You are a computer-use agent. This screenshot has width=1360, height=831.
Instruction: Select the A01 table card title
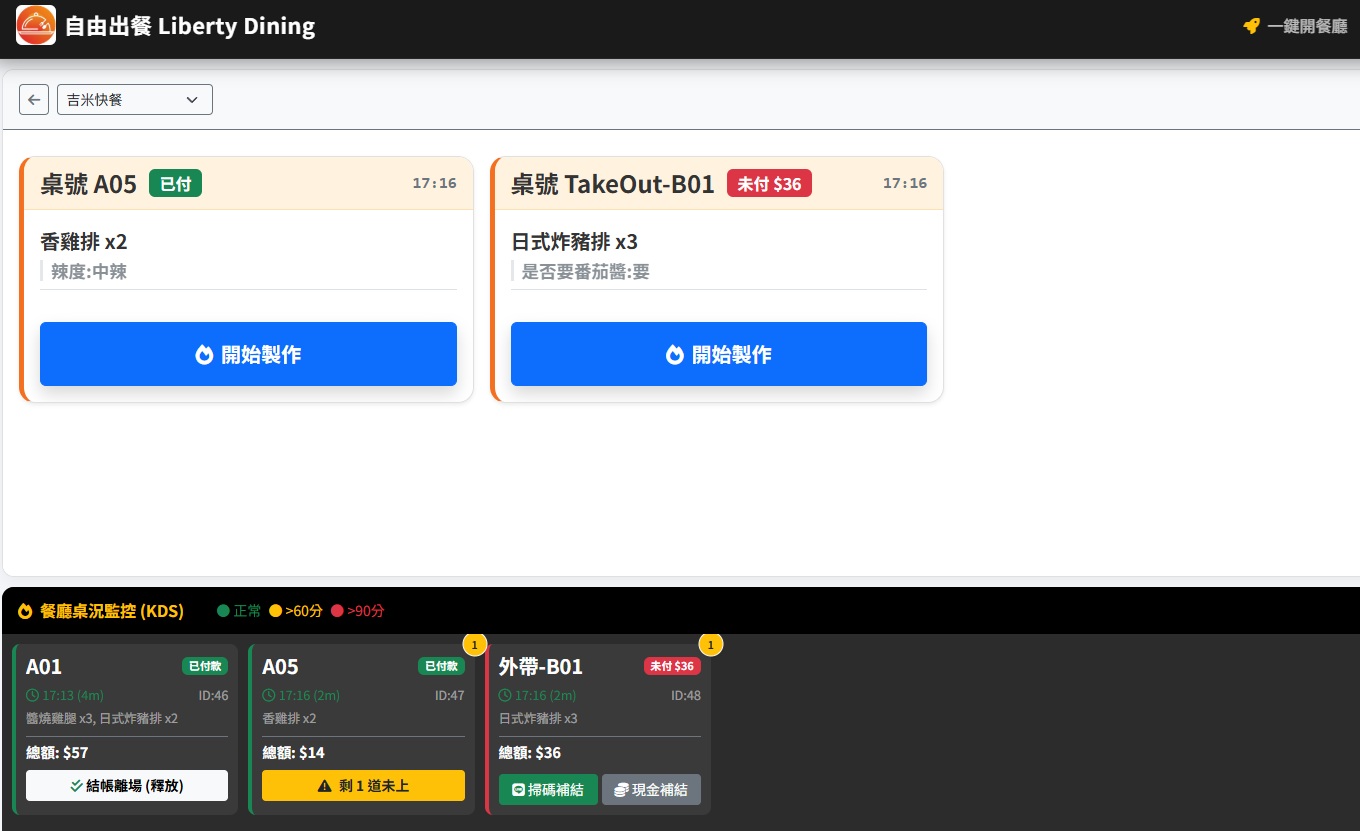(x=44, y=667)
